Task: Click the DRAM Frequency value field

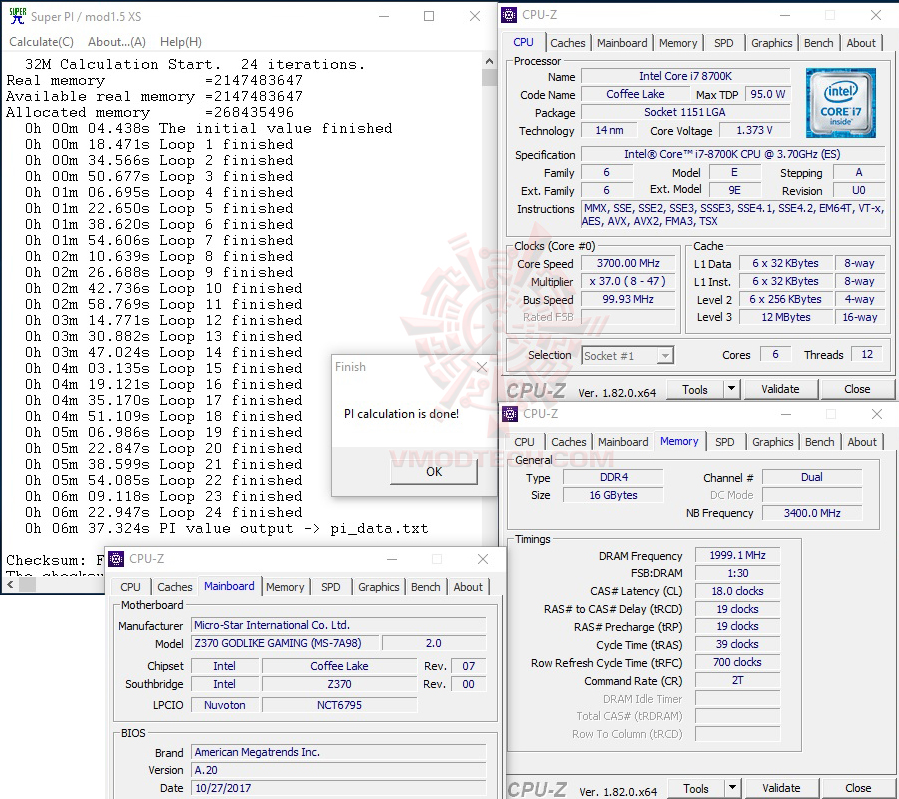Action: pyautogui.click(x=736, y=555)
